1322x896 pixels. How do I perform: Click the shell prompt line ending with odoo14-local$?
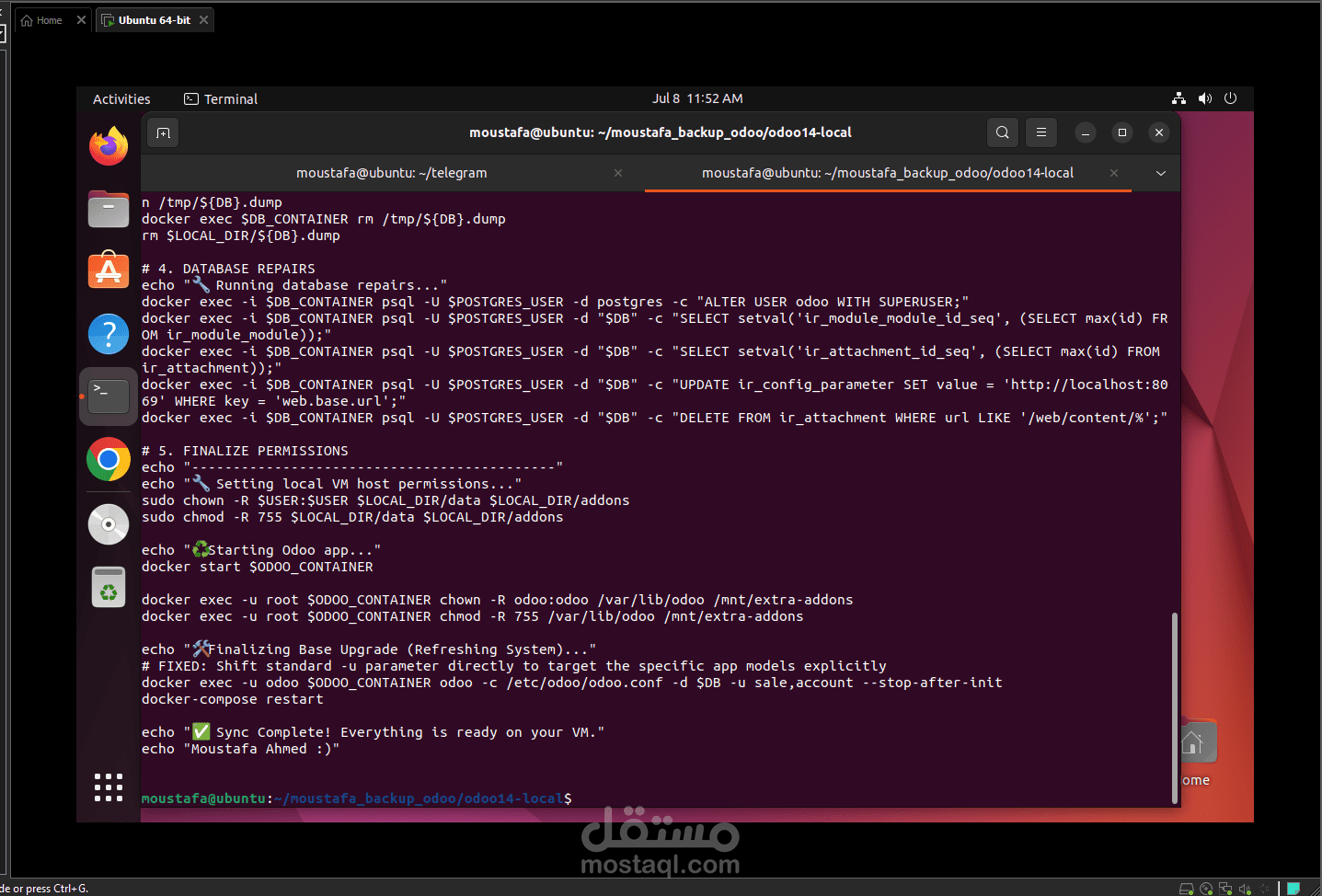357,798
